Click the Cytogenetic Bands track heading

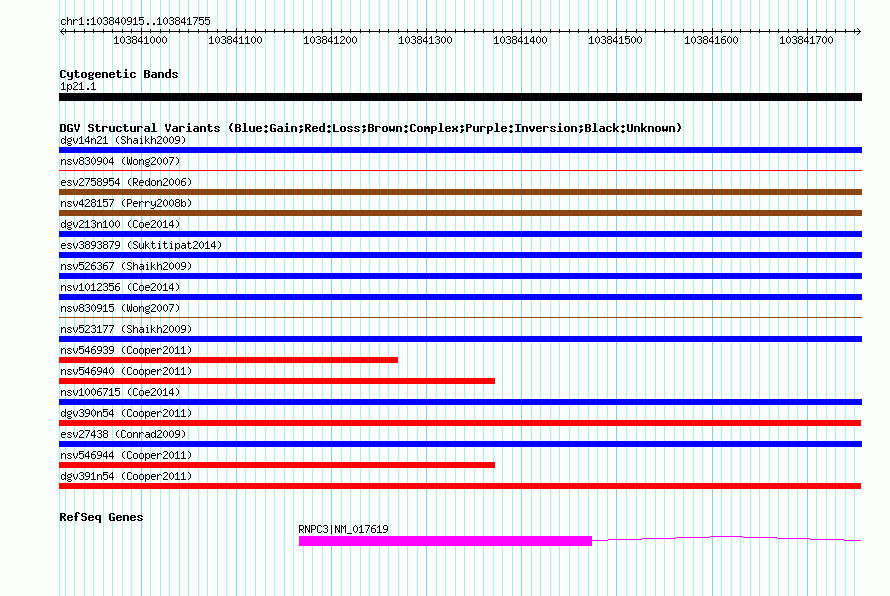[x=119, y=74]
